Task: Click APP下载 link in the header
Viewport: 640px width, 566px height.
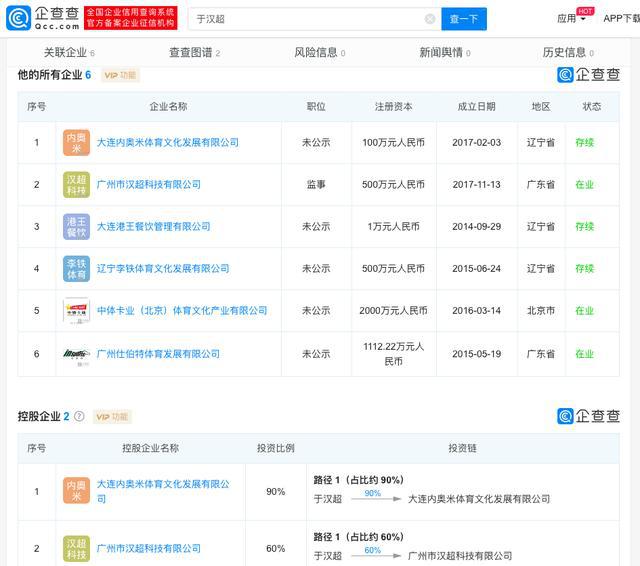Action: [x=620, y=18]
